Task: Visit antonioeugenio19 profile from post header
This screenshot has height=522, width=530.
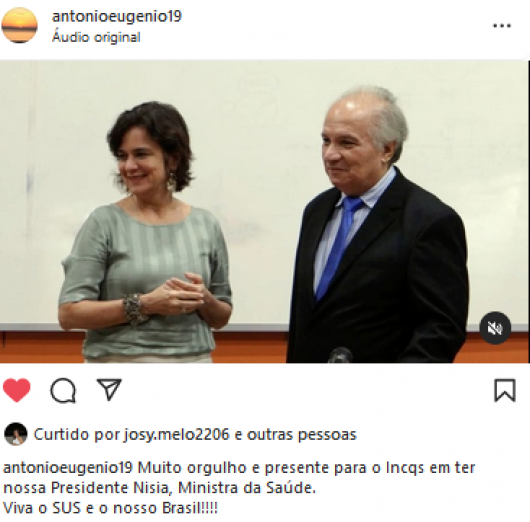Action: pyautogui.click(x=117, y=16)
